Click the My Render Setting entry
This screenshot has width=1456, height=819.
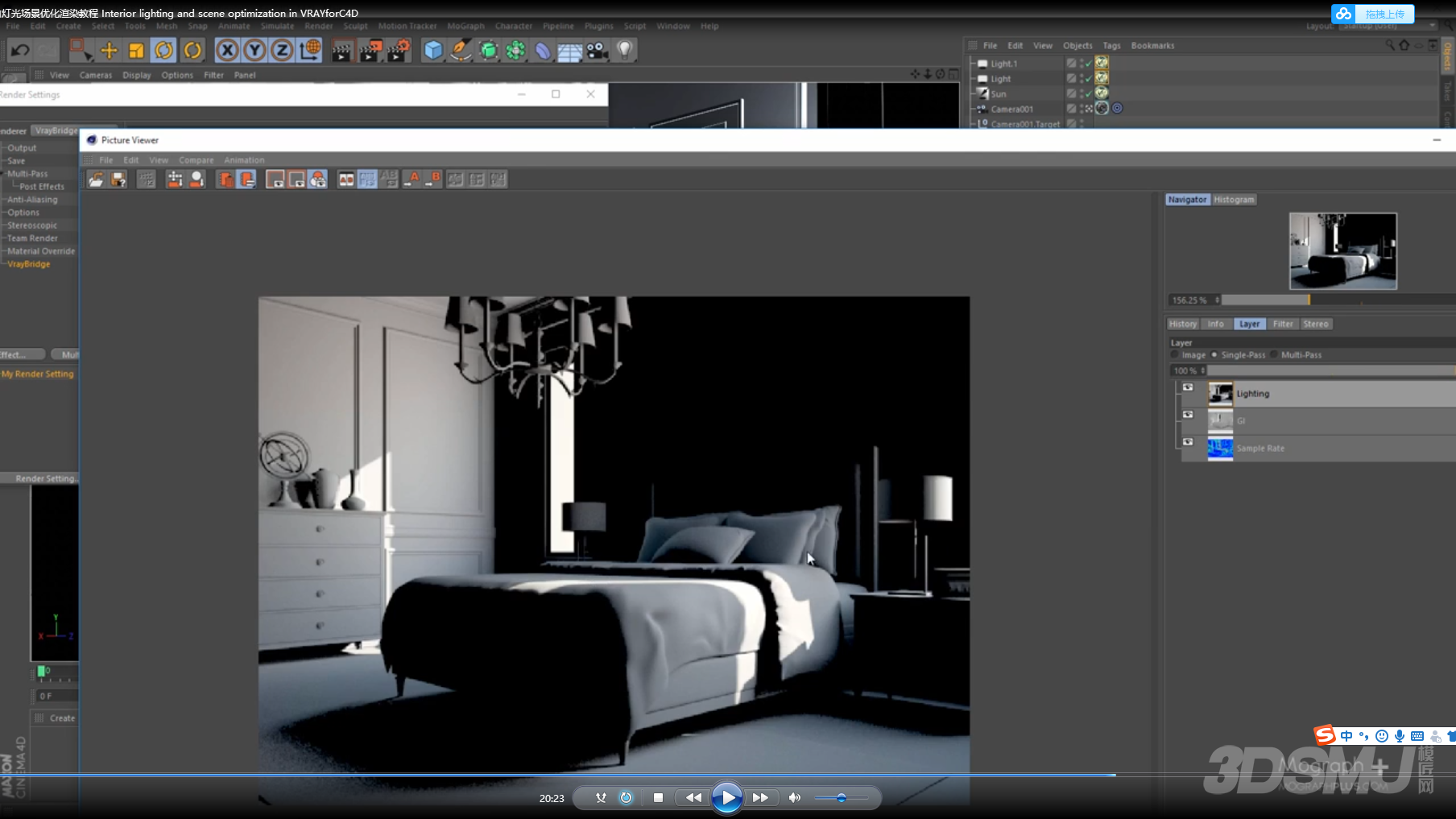pos(37,374)
